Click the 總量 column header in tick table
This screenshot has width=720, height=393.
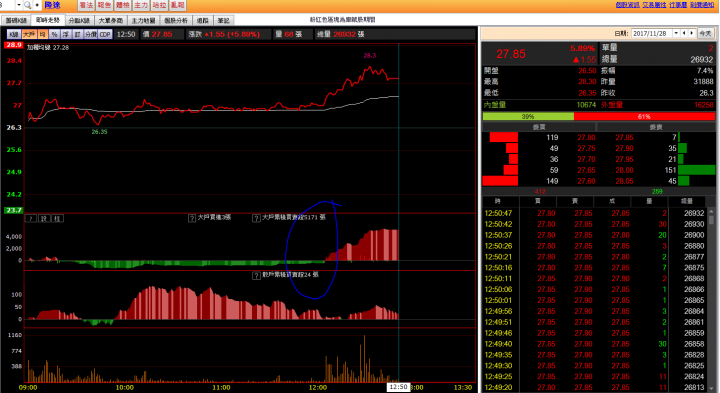point(687,201)
